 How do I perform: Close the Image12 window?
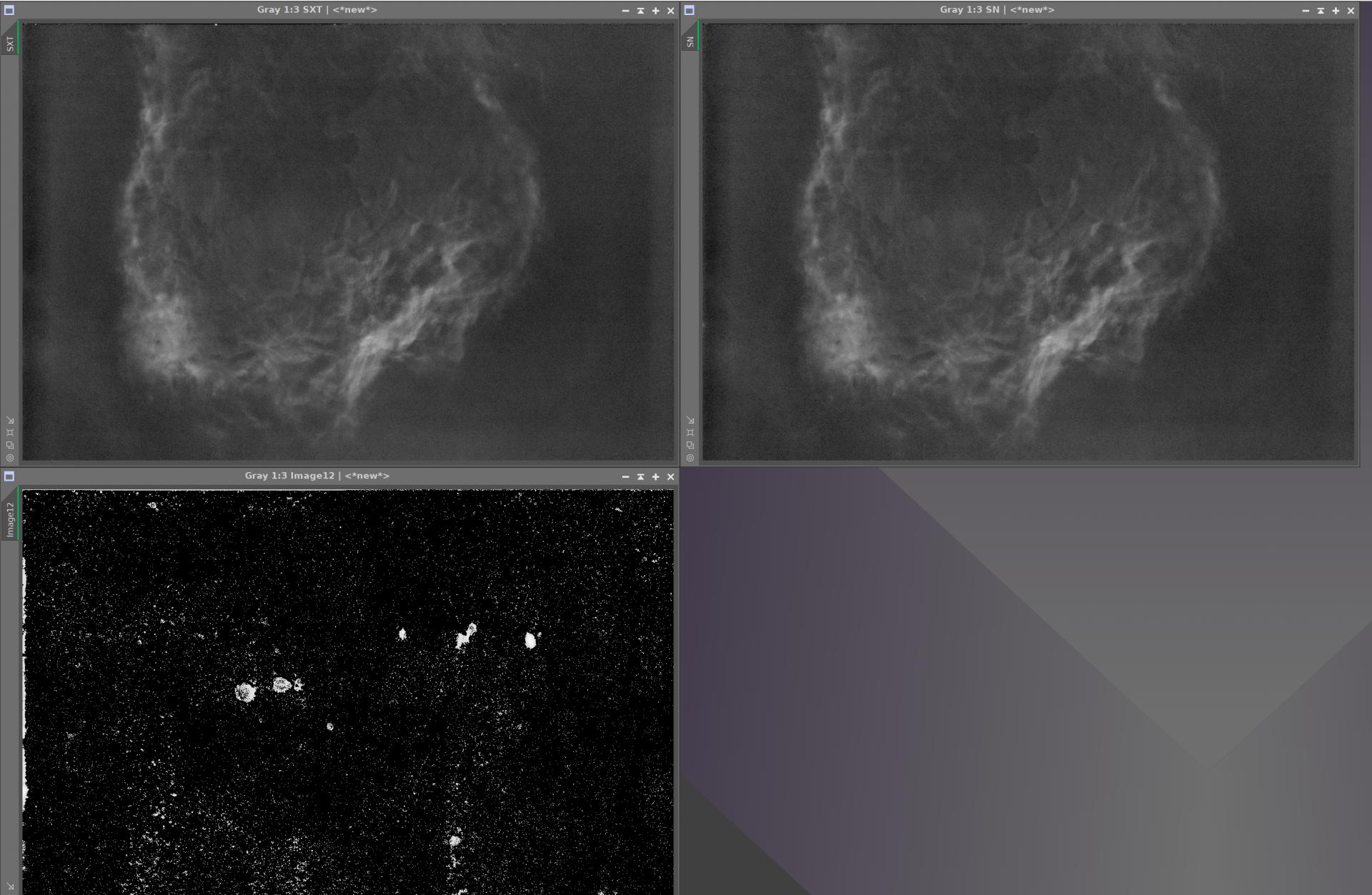pos(670,476)
